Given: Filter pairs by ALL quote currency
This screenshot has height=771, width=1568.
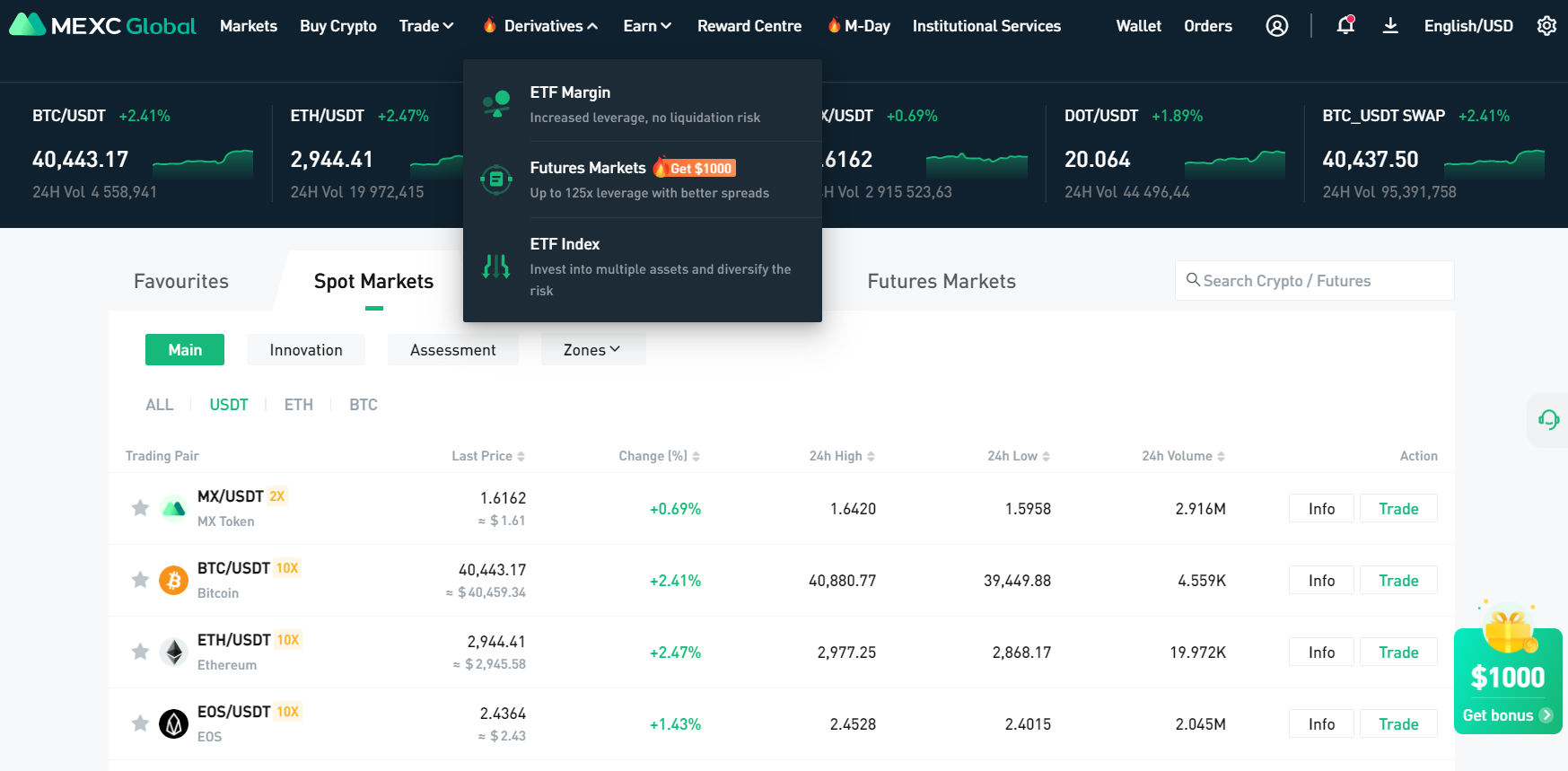Looking at the screenshot, I should [160, 405].
